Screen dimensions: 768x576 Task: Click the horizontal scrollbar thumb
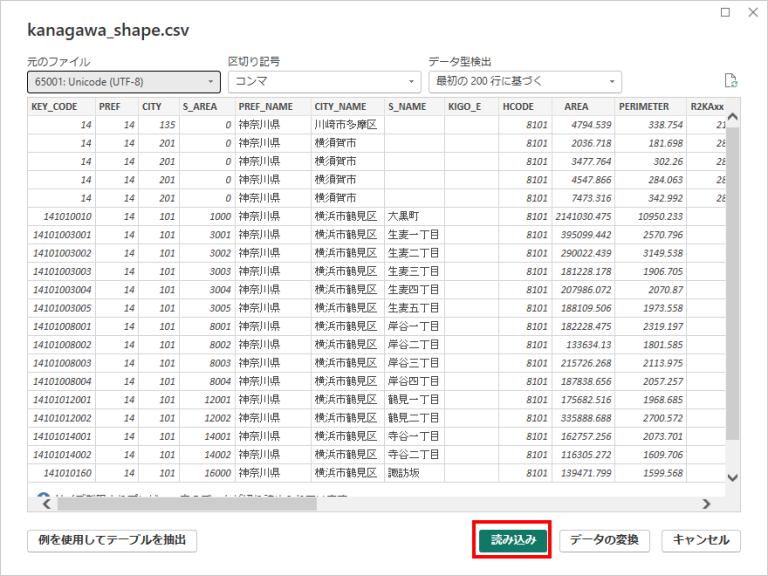(x=187, y=504)
